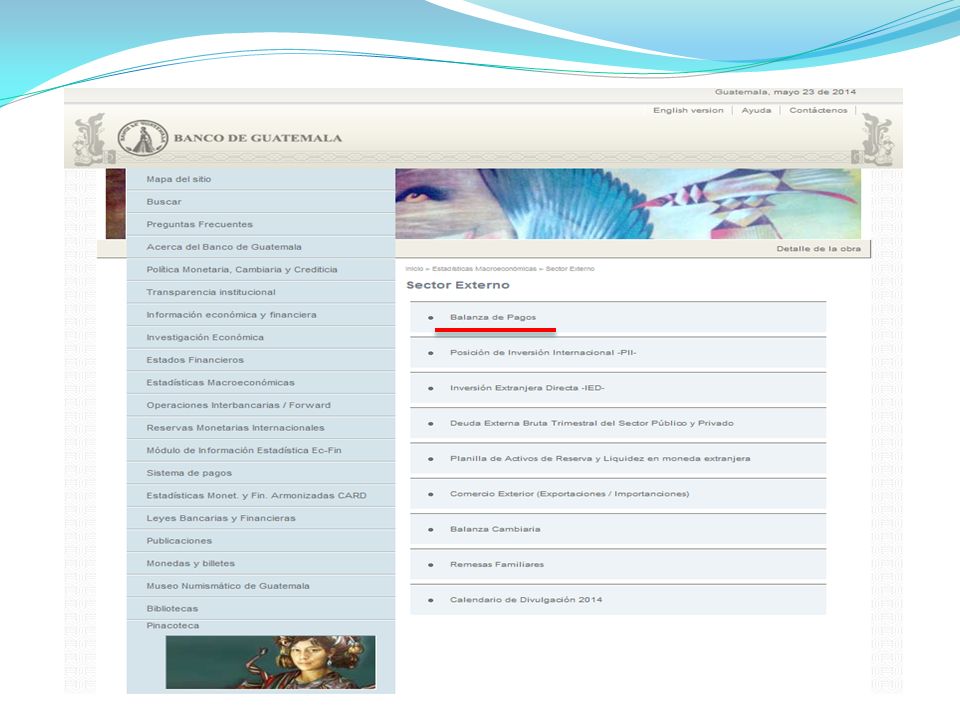Viewport: 960px width, 720px height.
Task: Open the Balanza Cambiaria link
Action: click(x=495, y=530)
